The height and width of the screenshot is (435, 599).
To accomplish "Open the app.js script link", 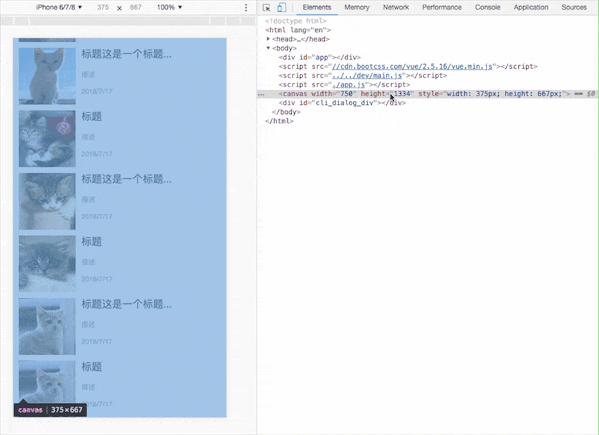I will pos(348,85).
